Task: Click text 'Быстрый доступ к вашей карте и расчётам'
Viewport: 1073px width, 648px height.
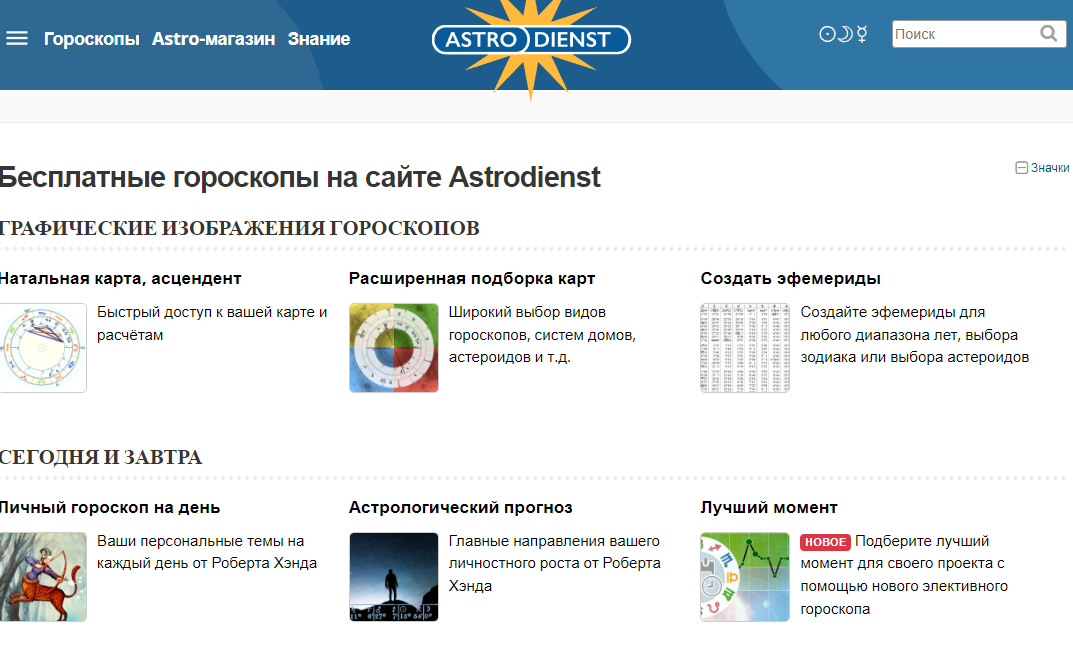Action: click(212, 324)
